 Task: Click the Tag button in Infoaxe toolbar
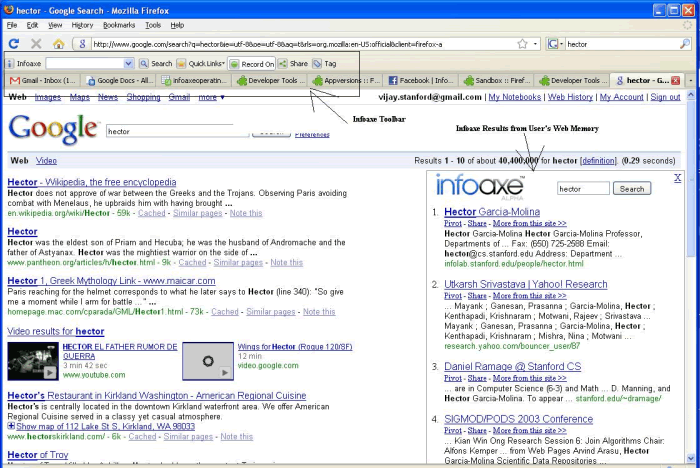(x=325, y=64)
